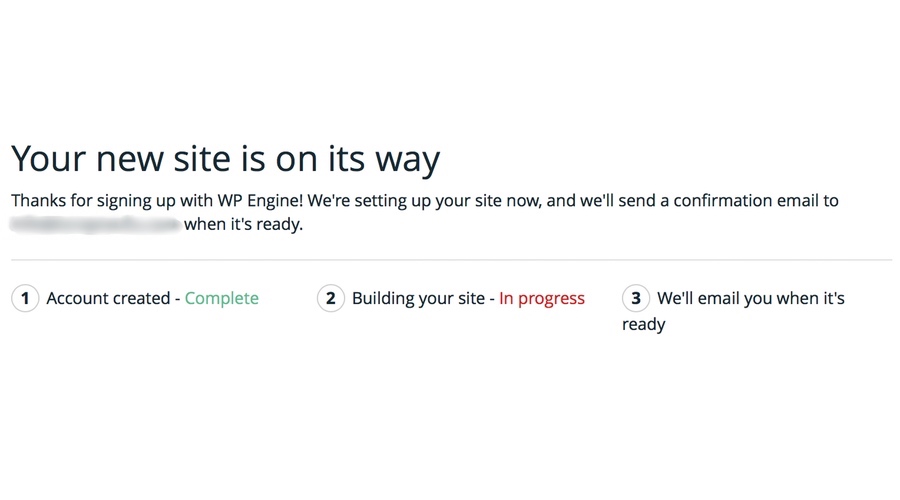Click the word Your in the heading
The image size is (900, 500).
click(48, 159)
